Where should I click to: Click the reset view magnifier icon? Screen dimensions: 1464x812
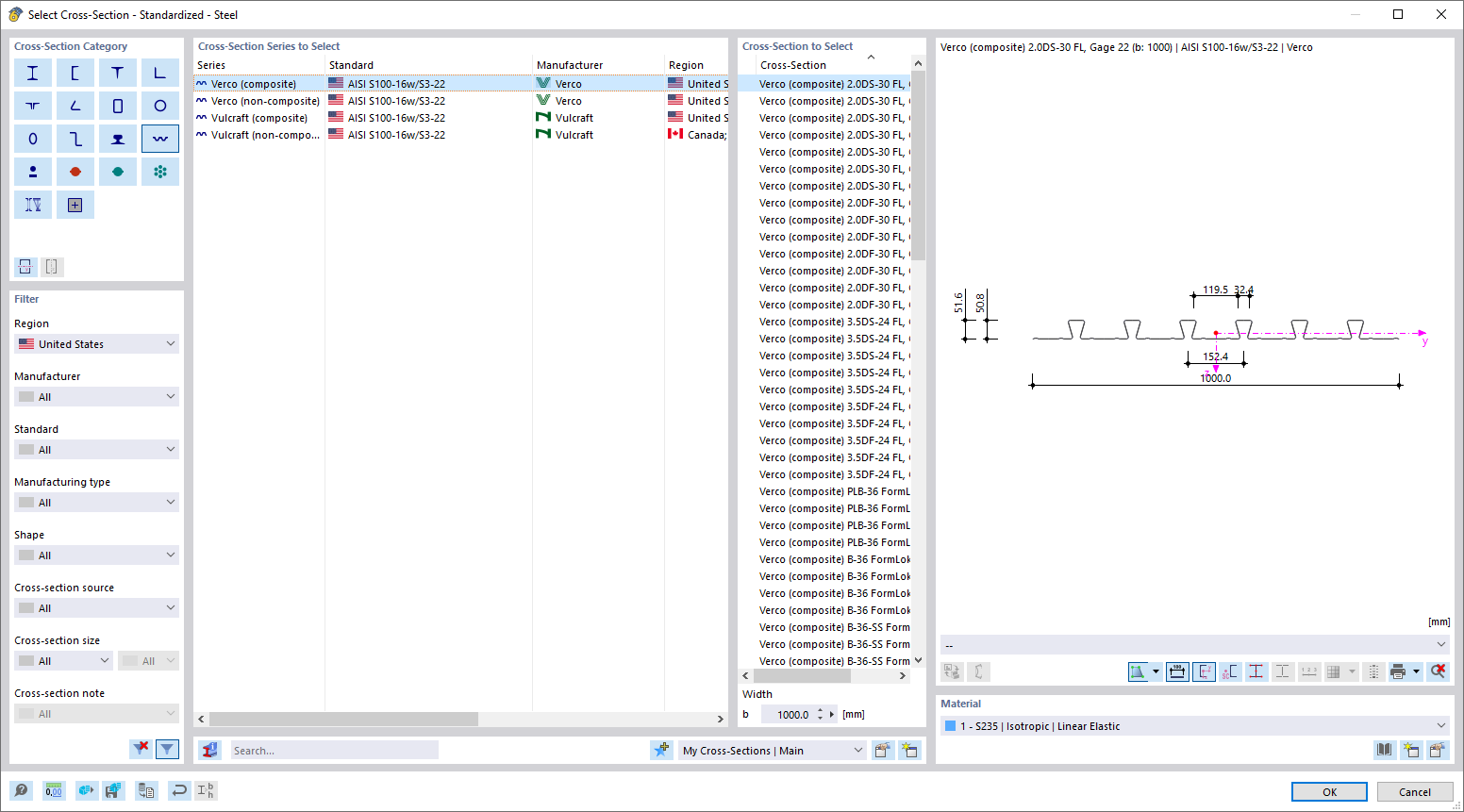[x=1438, y=671]
